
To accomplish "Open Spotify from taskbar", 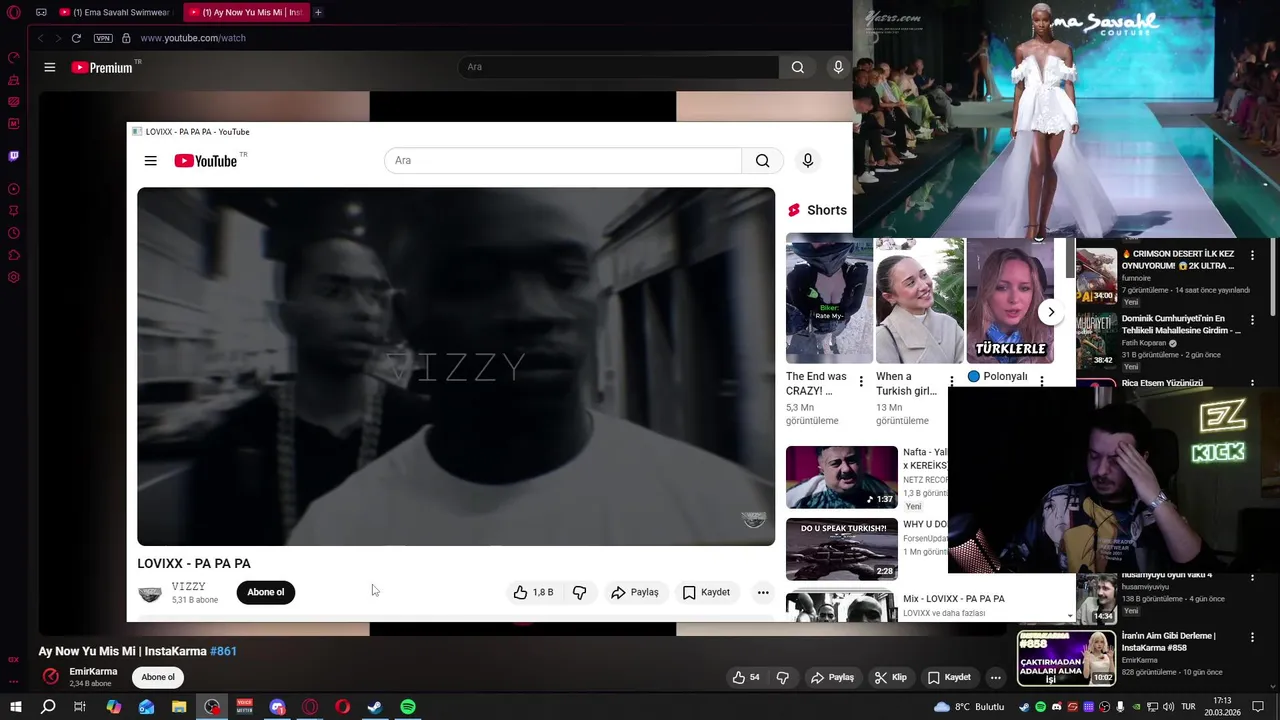I will coord(408,707).
